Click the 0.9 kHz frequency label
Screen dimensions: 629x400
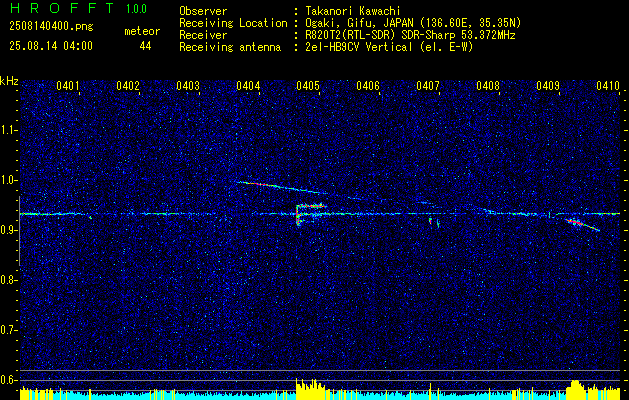9,230
